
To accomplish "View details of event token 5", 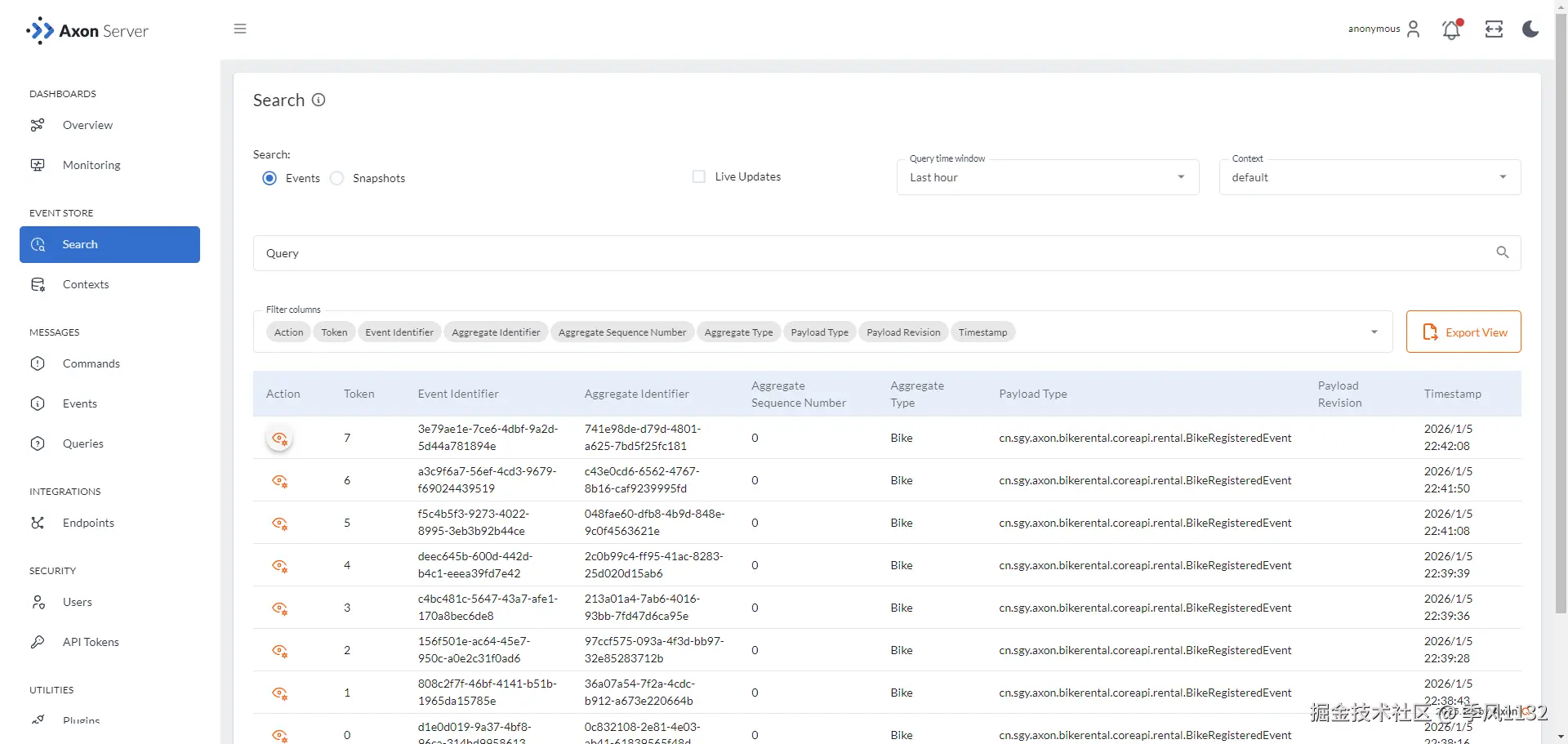I will (279, 523).
